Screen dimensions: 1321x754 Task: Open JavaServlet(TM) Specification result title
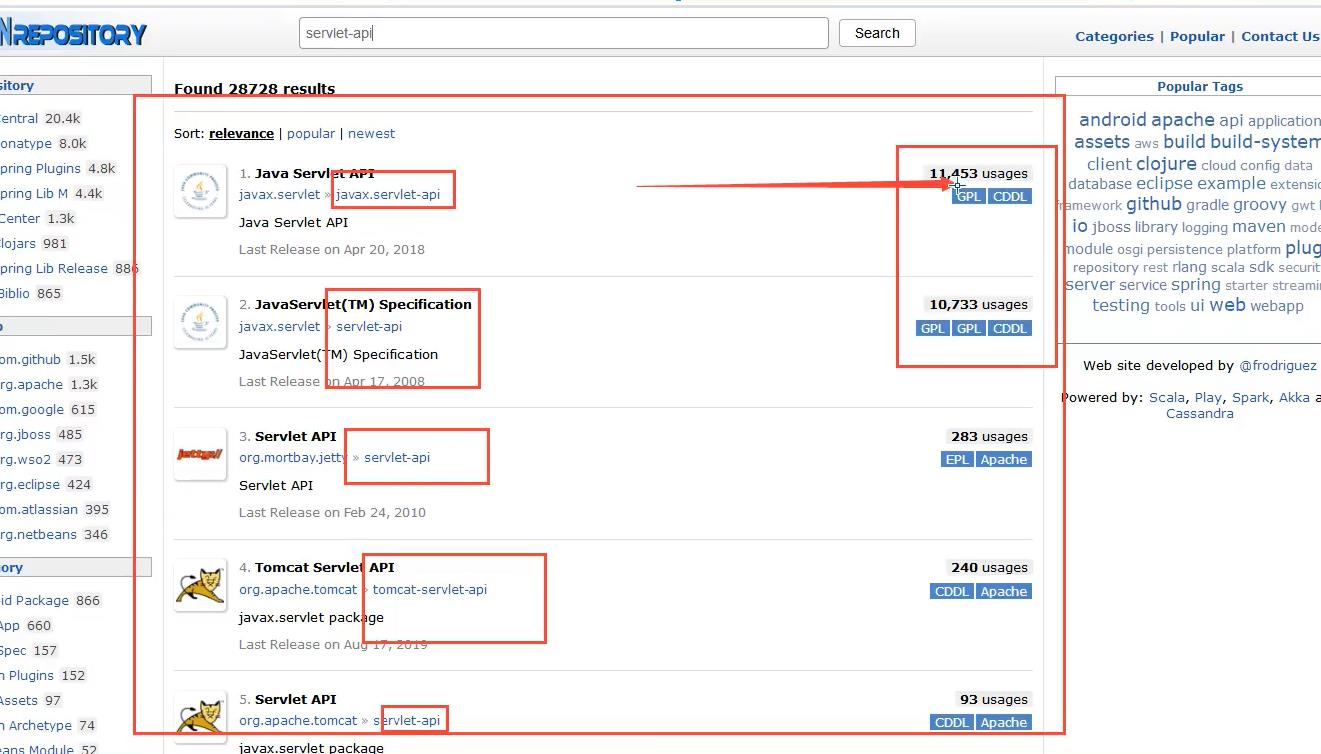pos(363,304)
